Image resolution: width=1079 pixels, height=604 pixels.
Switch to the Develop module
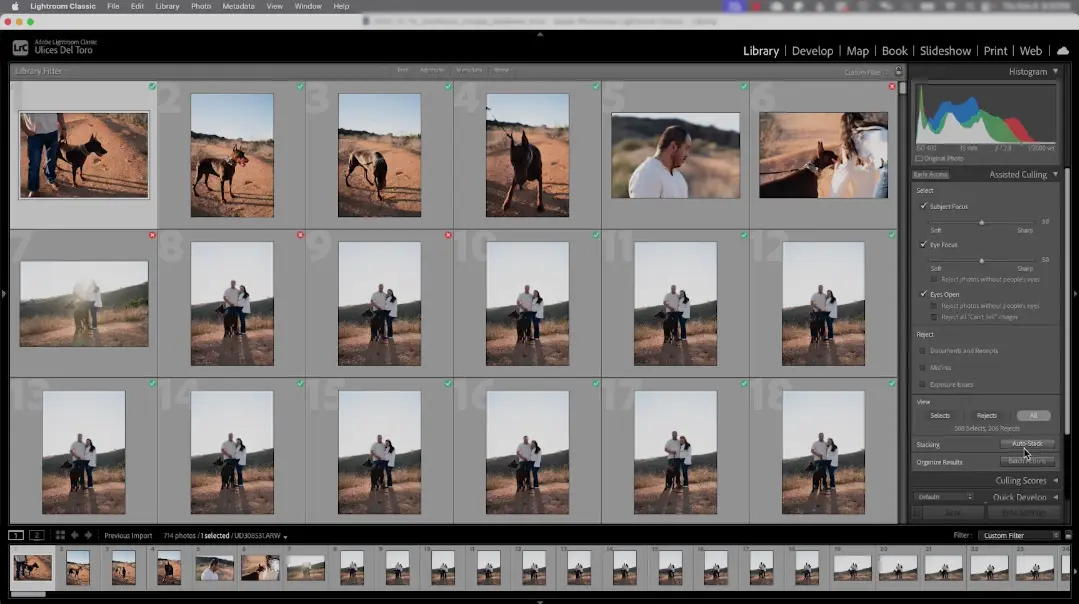coord(812,51)
